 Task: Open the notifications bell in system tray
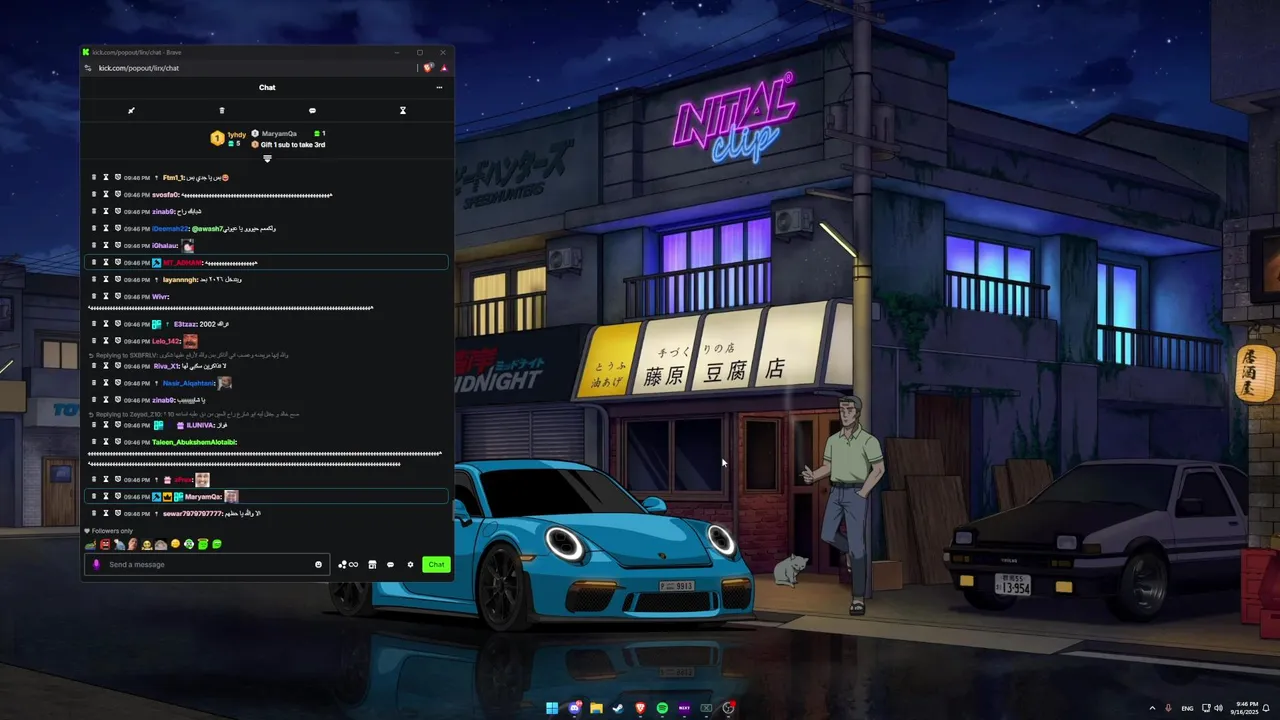(x=1266, y=708)
